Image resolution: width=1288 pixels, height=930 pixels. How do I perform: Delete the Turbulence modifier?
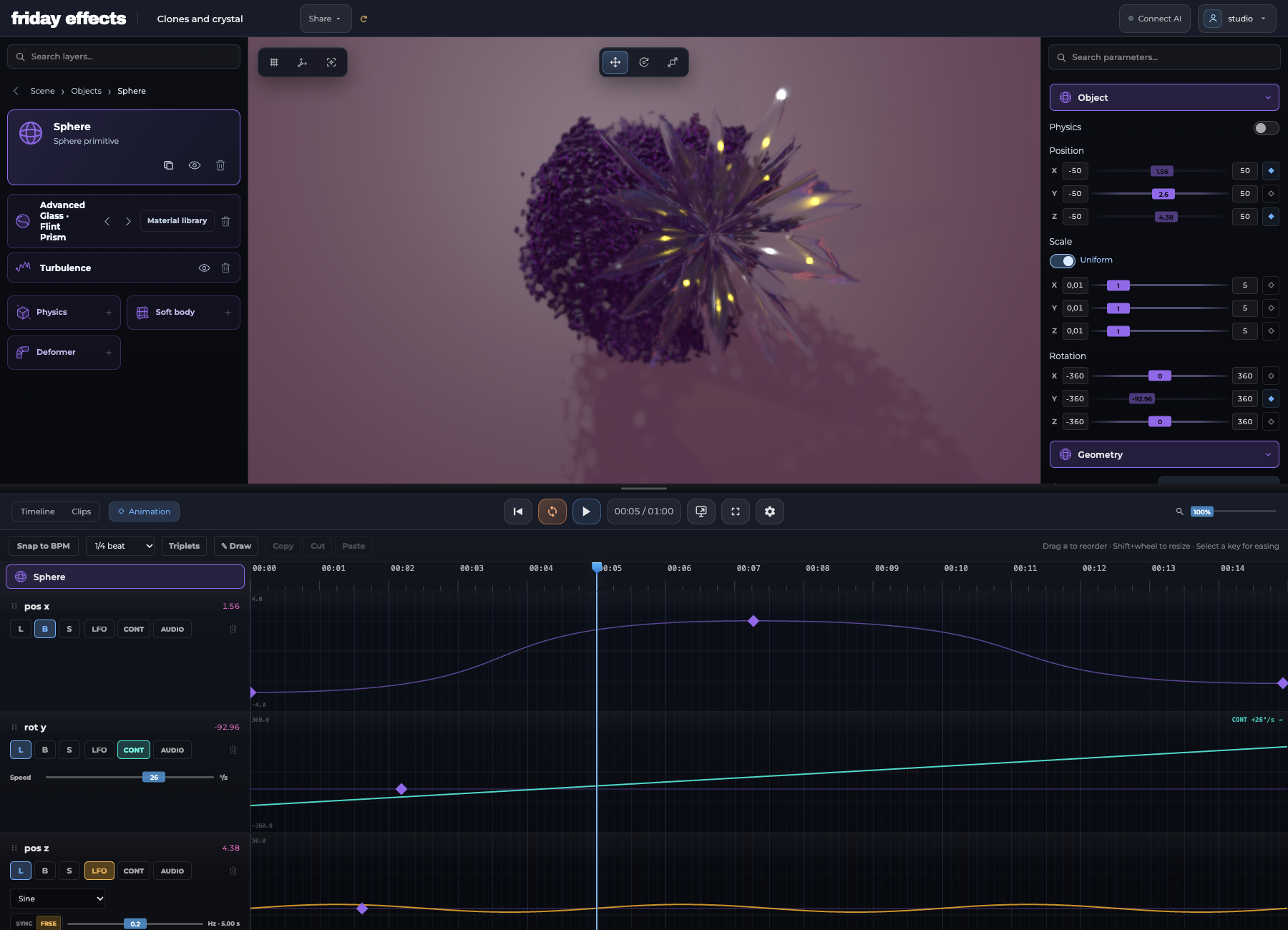click(225, 268)
